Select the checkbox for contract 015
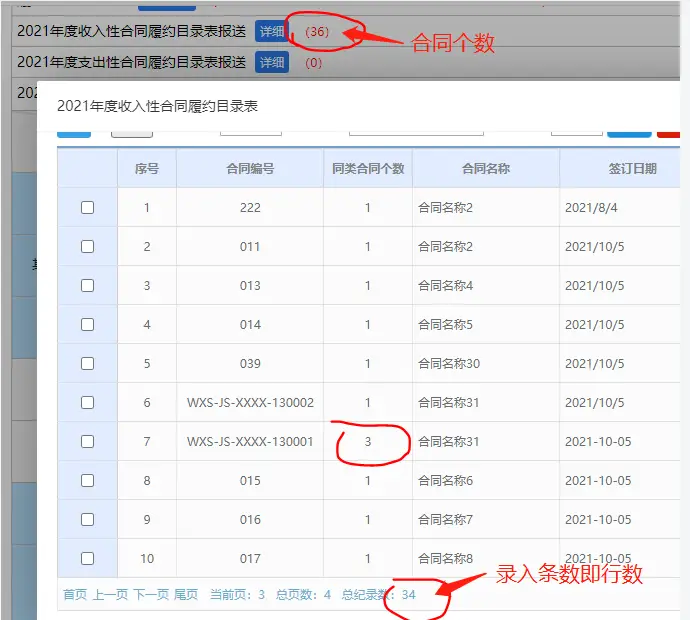This screenshot has width=690, height=620. [88, 481]
